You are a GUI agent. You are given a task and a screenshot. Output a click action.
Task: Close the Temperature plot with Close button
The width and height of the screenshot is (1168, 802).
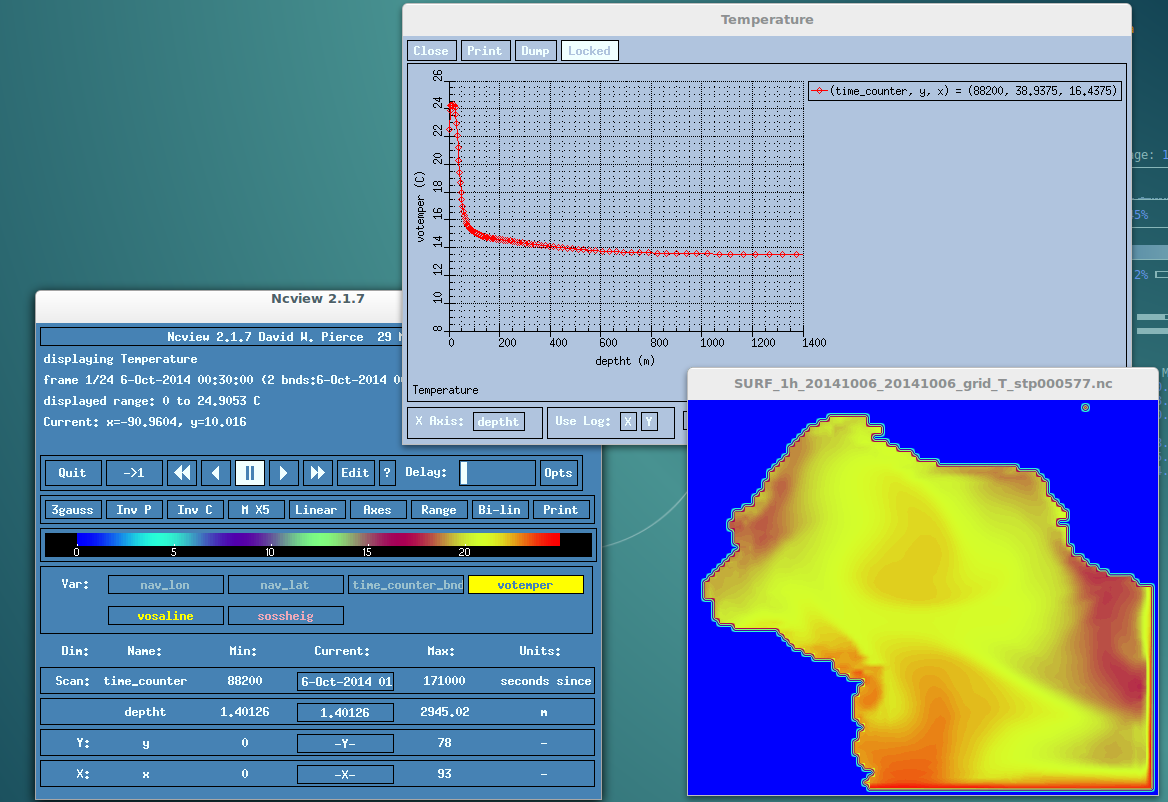pos(431,51)
